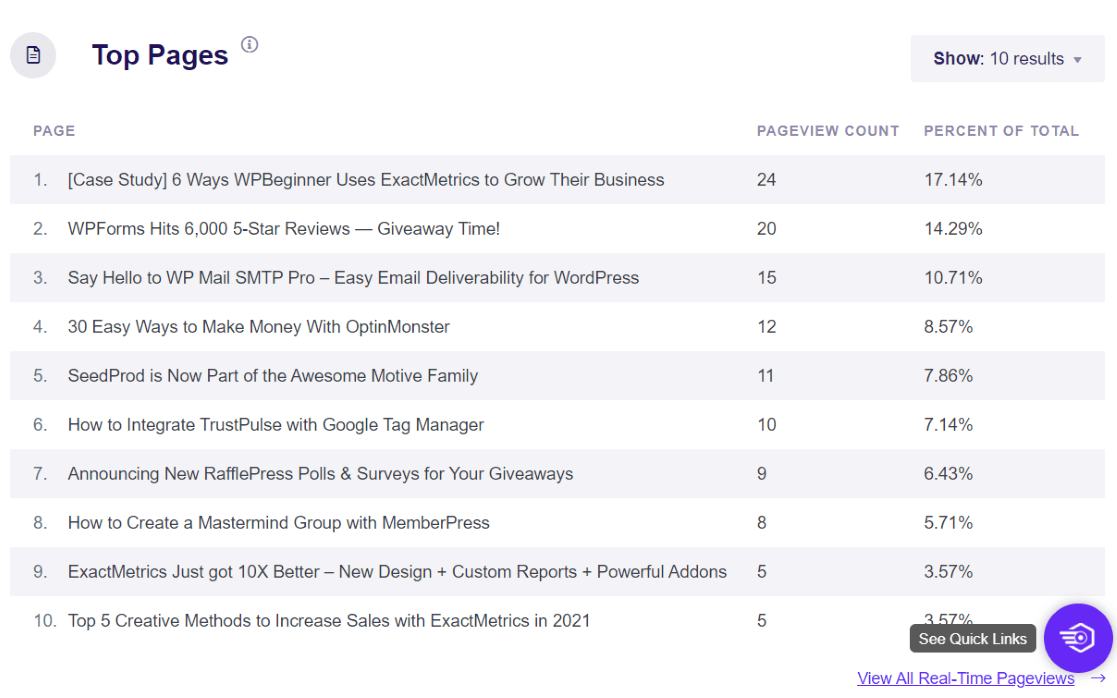Expand the Show 10 results dropdown
The width and height of the screenshot is (1117, 698).
pyautogui.click(x=1007, y=58)
